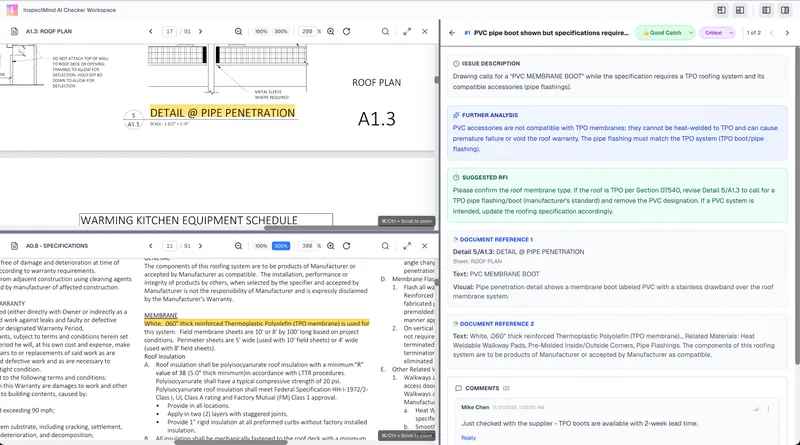Click the MEMBRANE heading in specifications

coord(161,315)
